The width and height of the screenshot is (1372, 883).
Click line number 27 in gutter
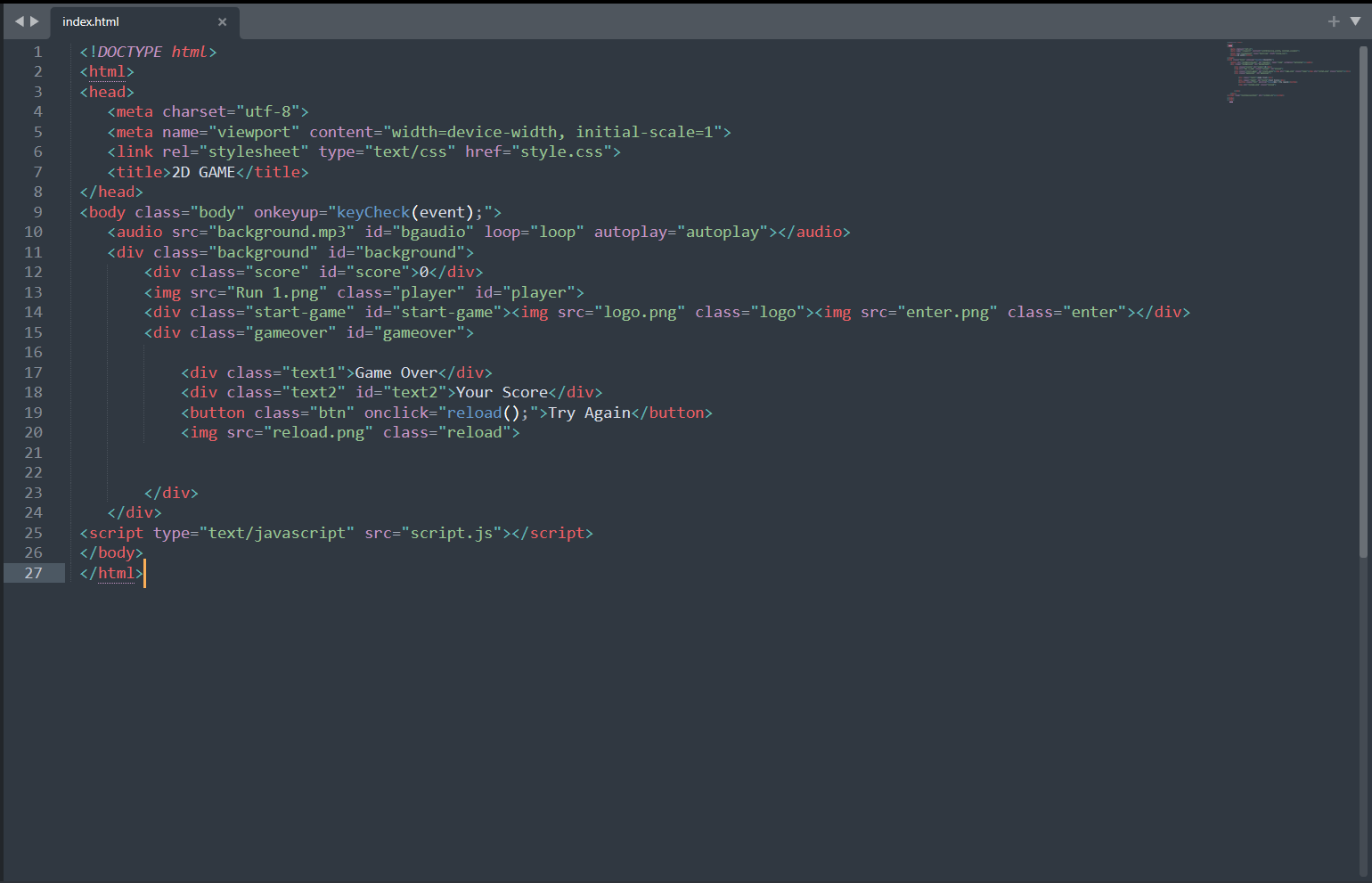click(33, 573)
